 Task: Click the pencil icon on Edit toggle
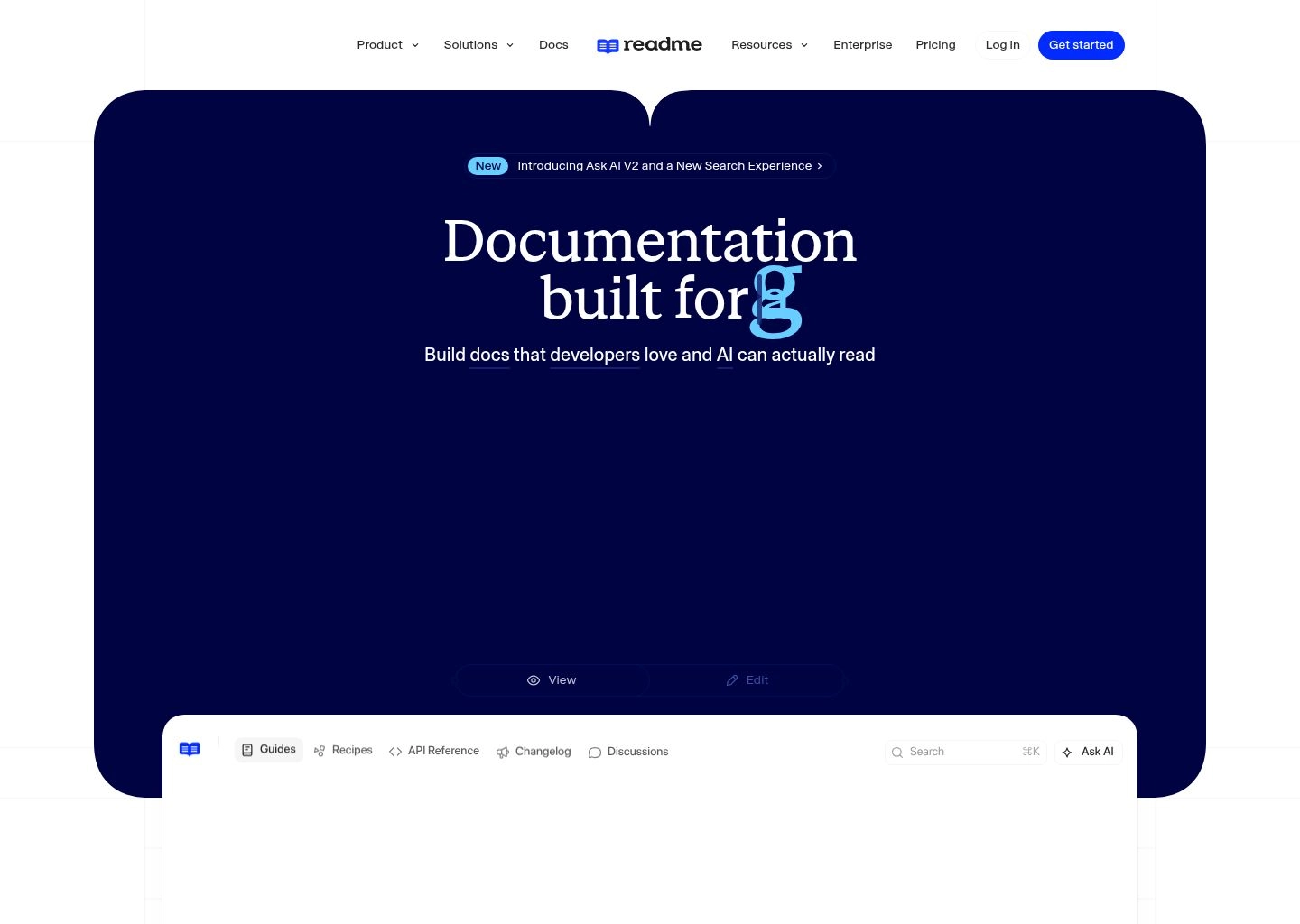click(732, 680)
